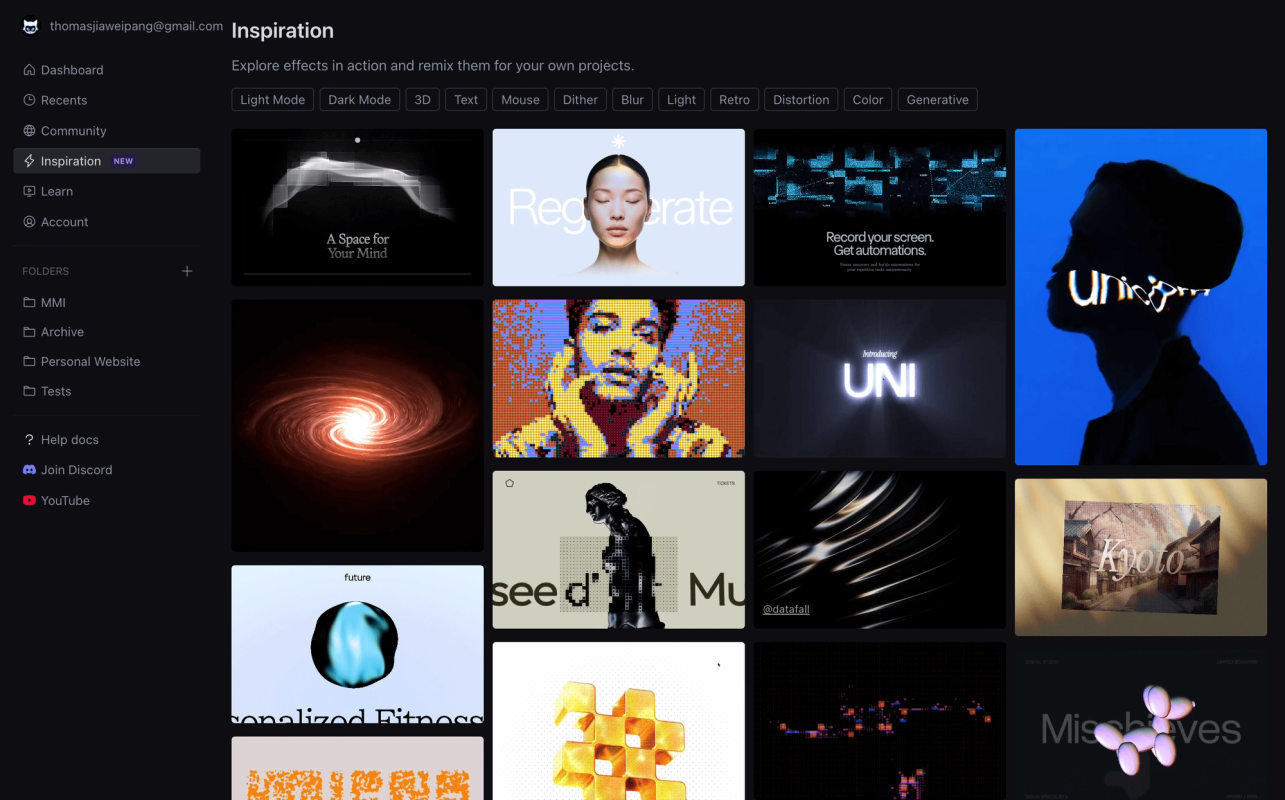This screenshot has height=800, width=1285.
Task: Filter by Dark Mode tag
Action: [x=360, y=100]
